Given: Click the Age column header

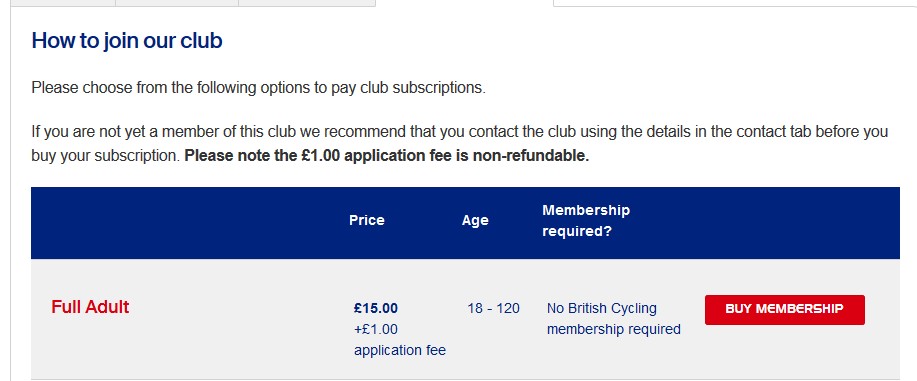Looking at the screenshot, I should pos(475,221).
